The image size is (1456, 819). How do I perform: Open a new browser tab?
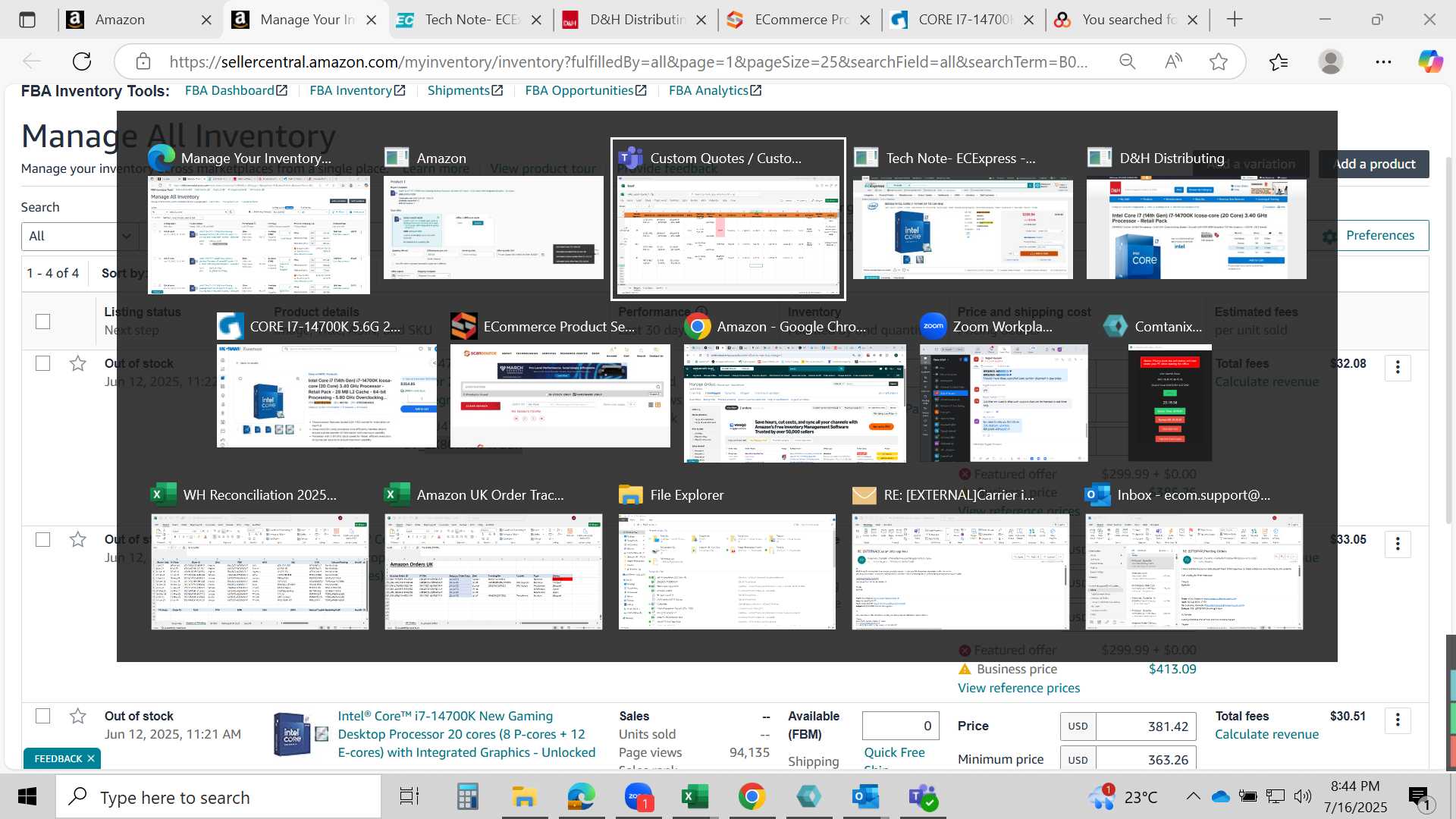coord(1235,20)
